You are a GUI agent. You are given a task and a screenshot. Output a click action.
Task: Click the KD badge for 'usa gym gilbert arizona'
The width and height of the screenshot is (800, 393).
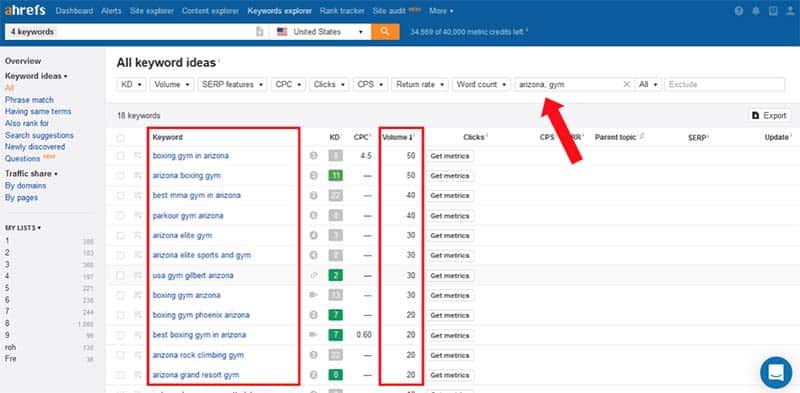[x=335, y=275]
